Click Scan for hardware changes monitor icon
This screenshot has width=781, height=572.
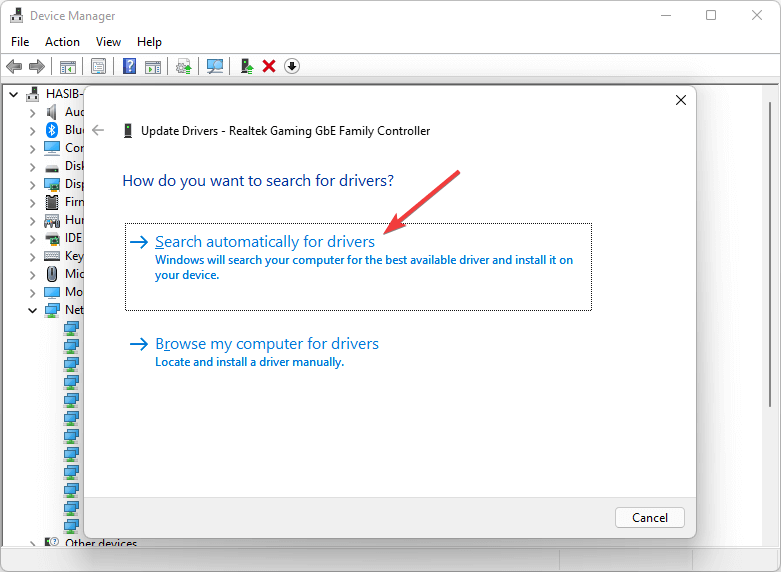(215, 66)
